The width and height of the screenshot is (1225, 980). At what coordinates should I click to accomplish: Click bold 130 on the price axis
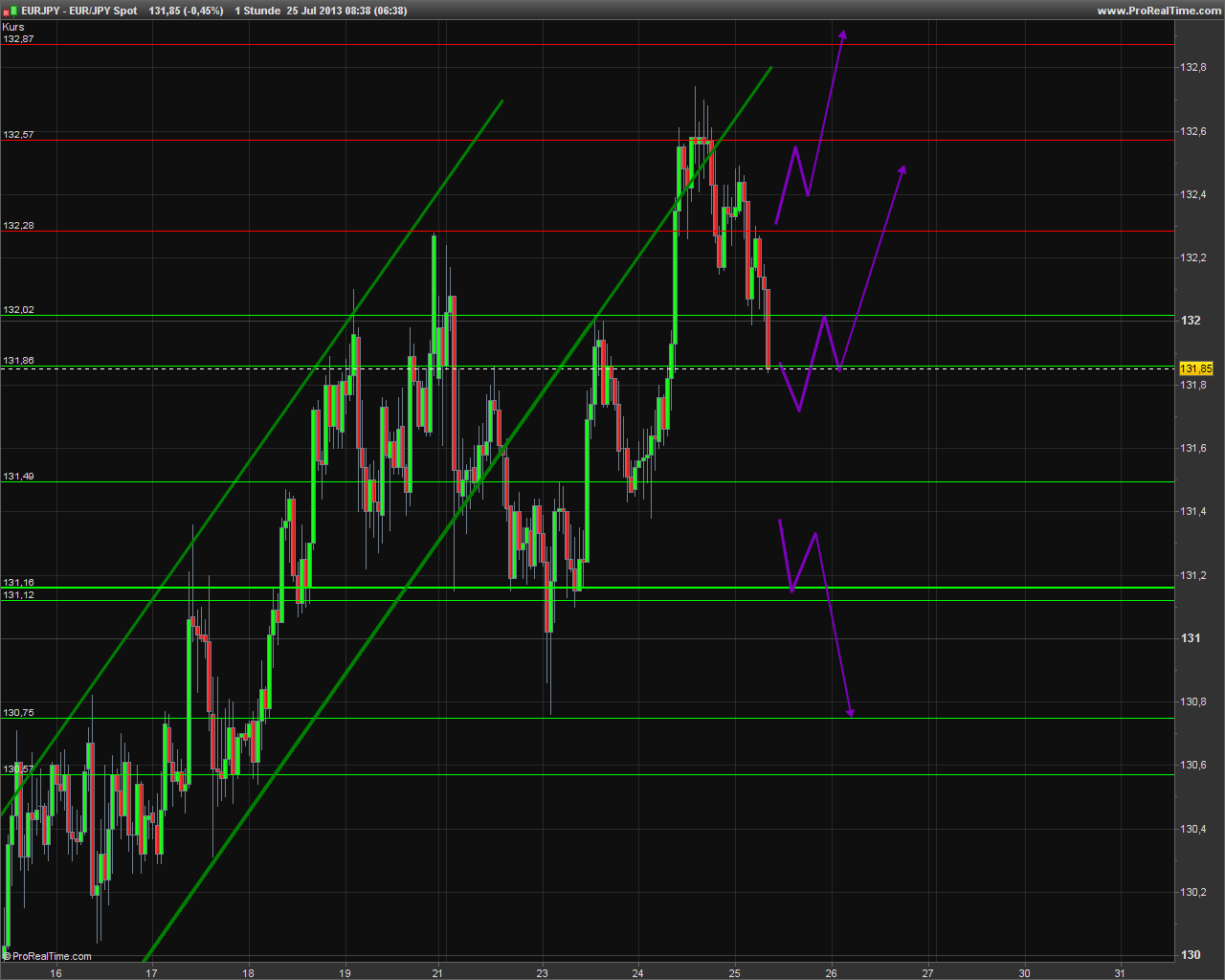click(1191, 955)
